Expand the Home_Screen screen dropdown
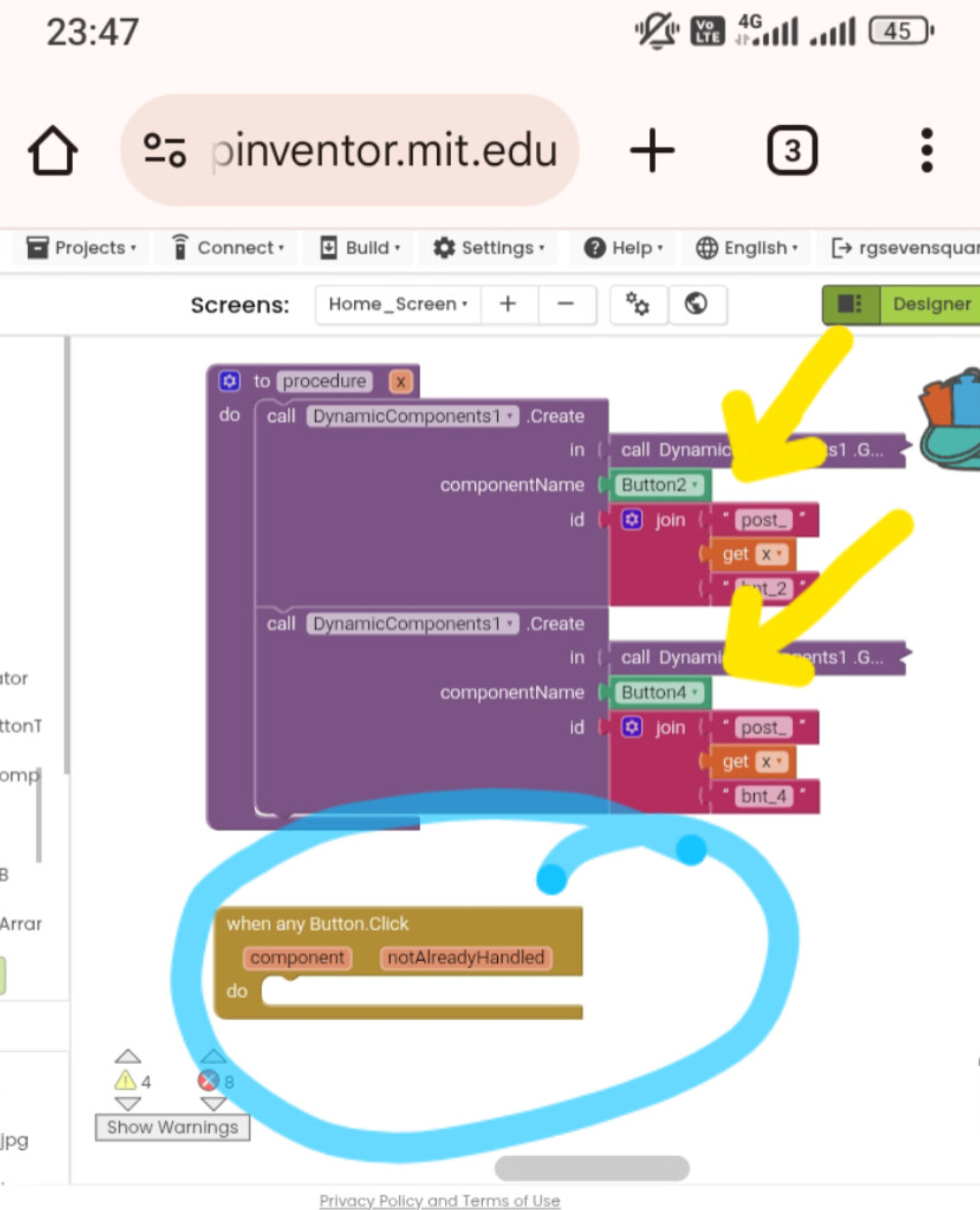 pos(398,304)
